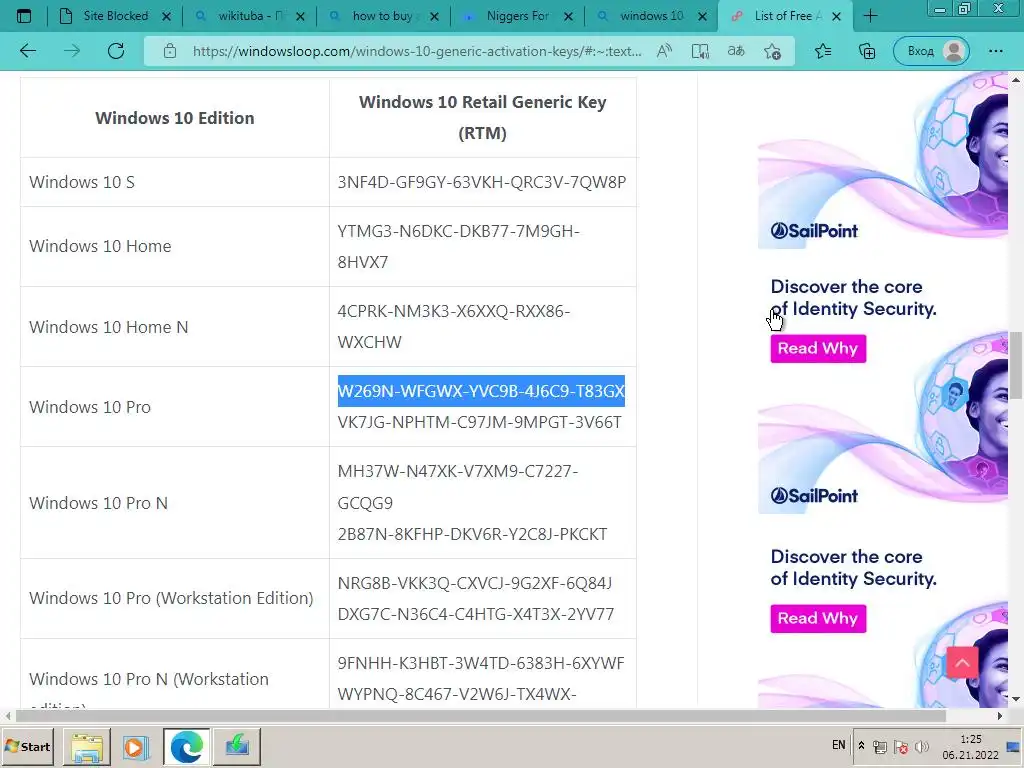Add this page to favorites
This screenshot has width=1024, height=768.
(x=773, y=51)
